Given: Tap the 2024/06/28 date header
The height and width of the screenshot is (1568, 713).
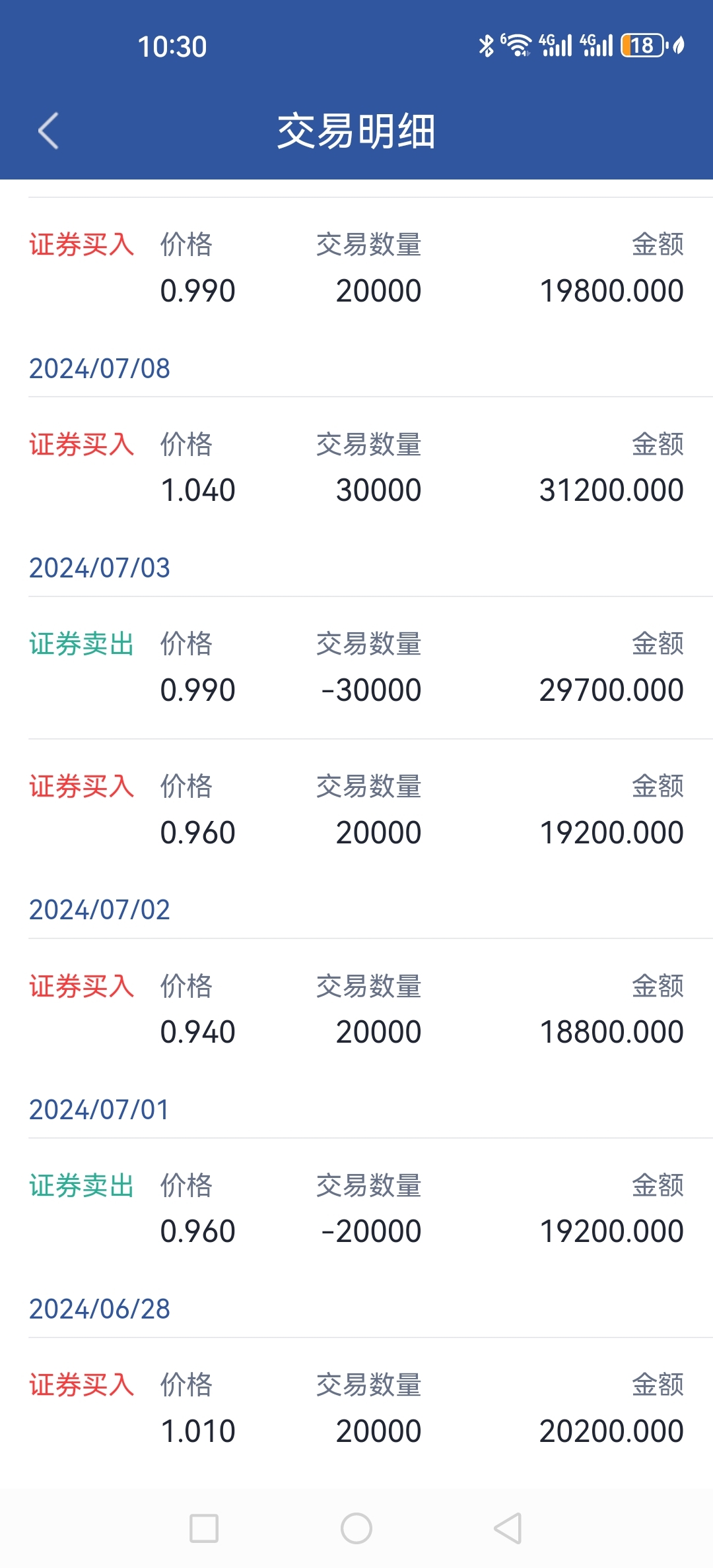Looking at the screenshot, I should pos(100,1309).
